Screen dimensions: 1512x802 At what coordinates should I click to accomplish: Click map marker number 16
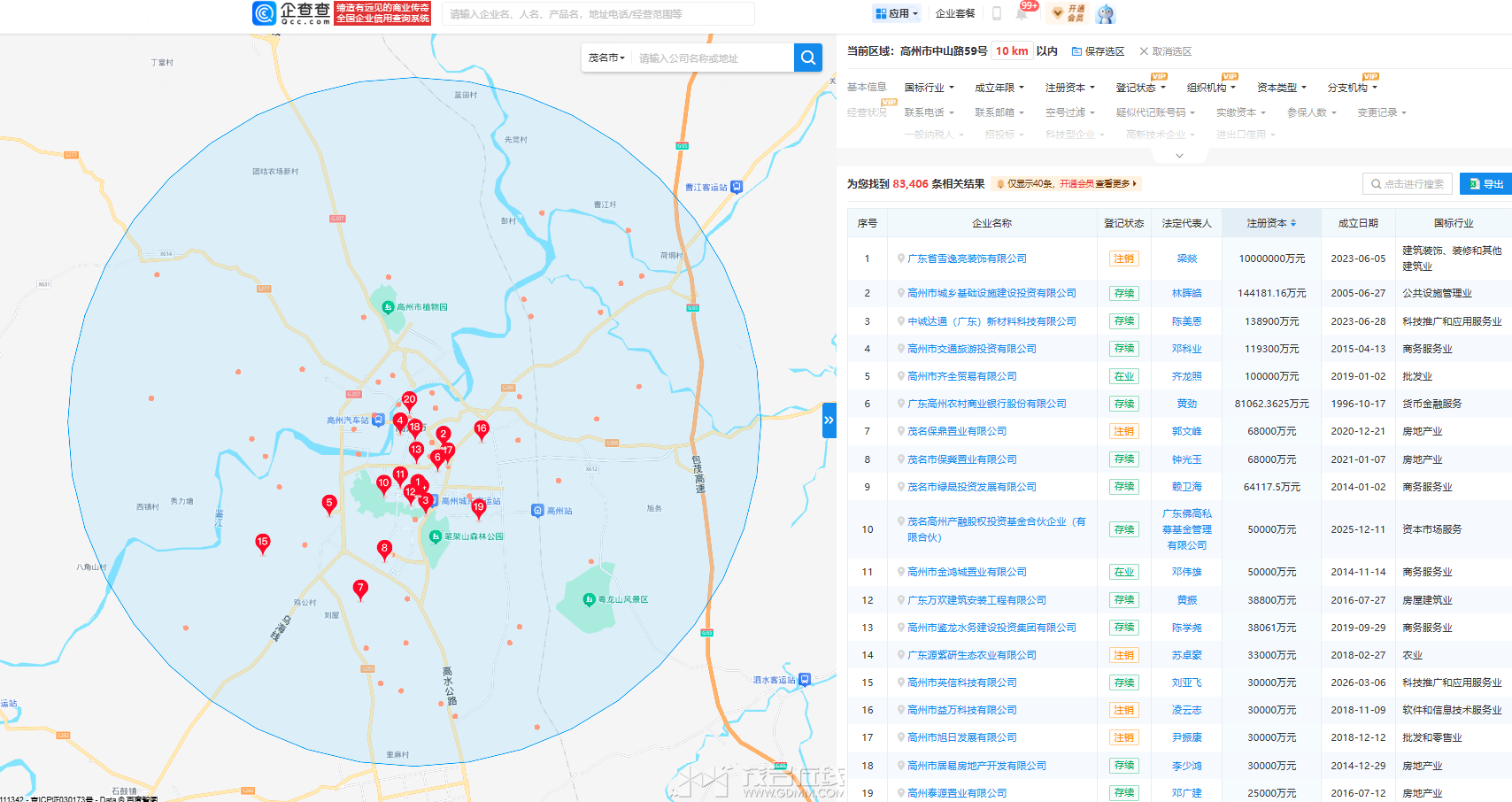point(482,429)
